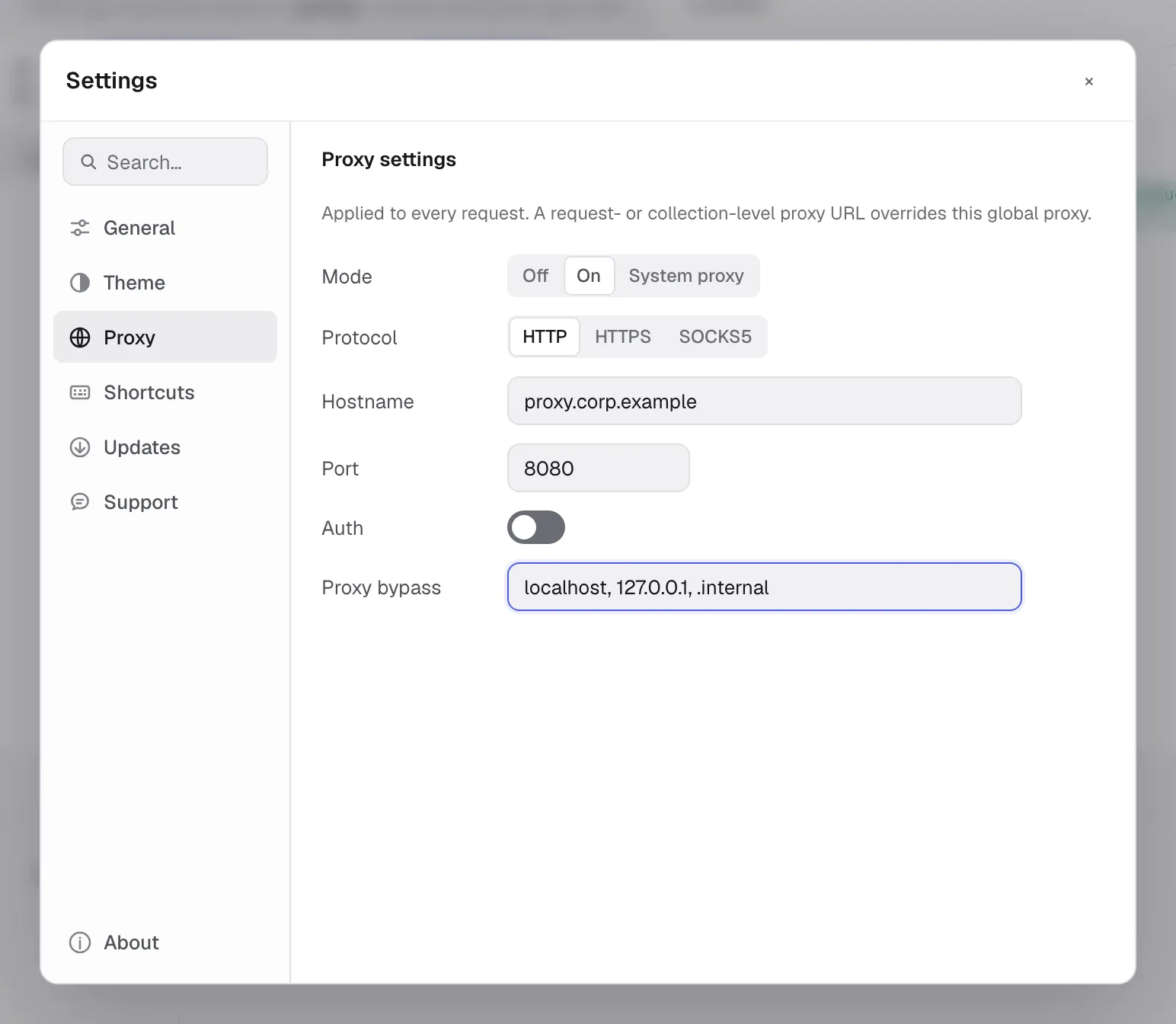Click the globe icon beside Proxy
The height and width of the screenshot is (1024, 1176).
pyautogui.click(x=80, y=338)
